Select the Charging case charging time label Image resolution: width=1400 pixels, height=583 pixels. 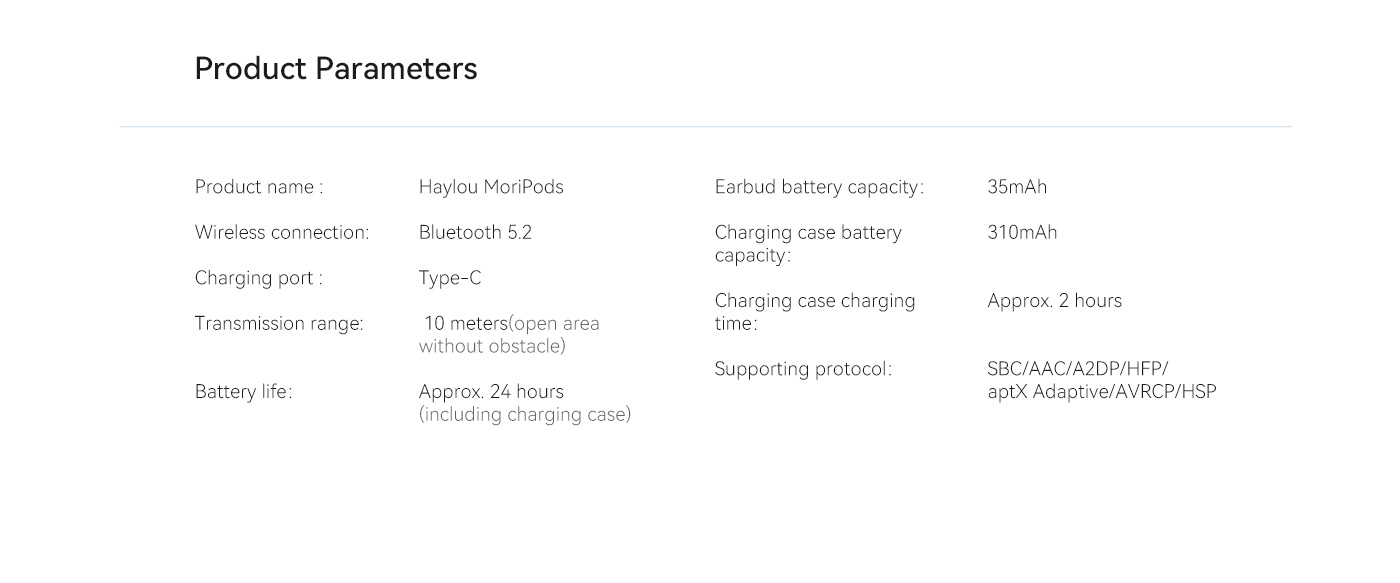[815, 312]
